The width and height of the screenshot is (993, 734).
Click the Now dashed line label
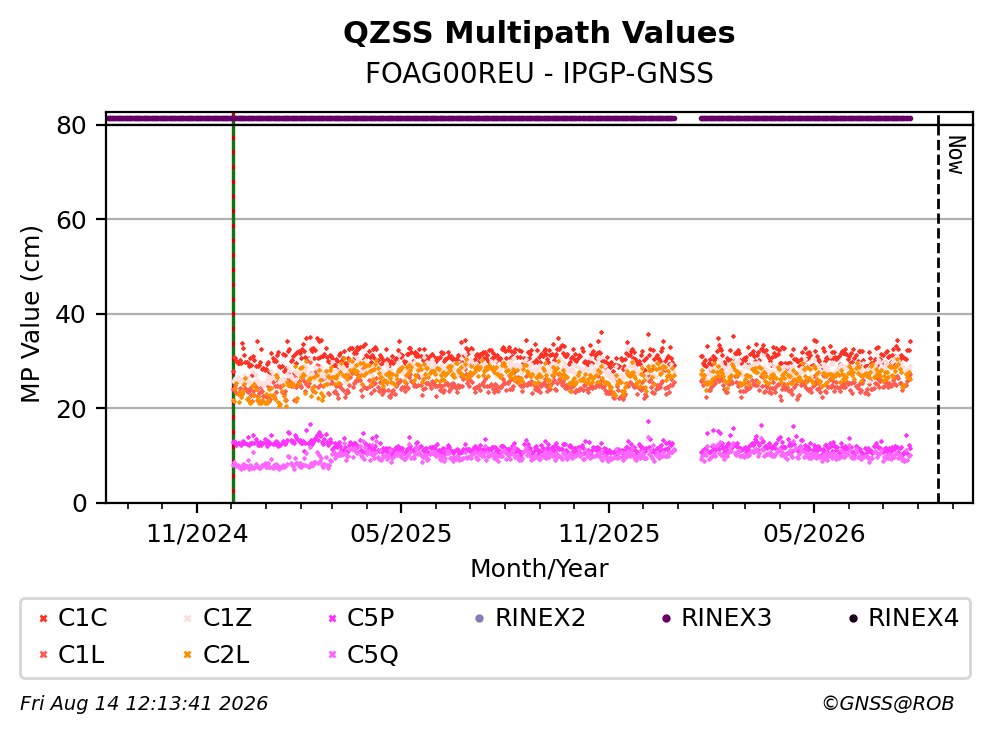click(x=956, y=155)
